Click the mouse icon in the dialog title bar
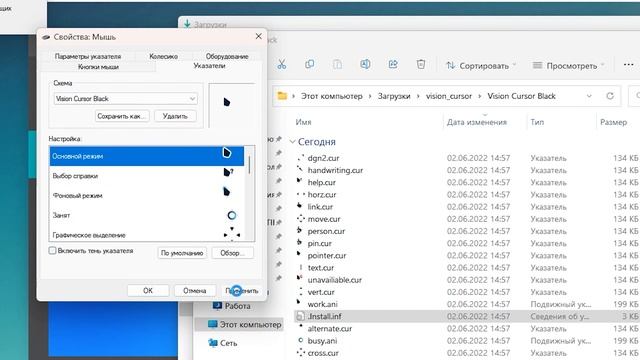The height and width of the screenshot is (360, 640). [46, 37]
